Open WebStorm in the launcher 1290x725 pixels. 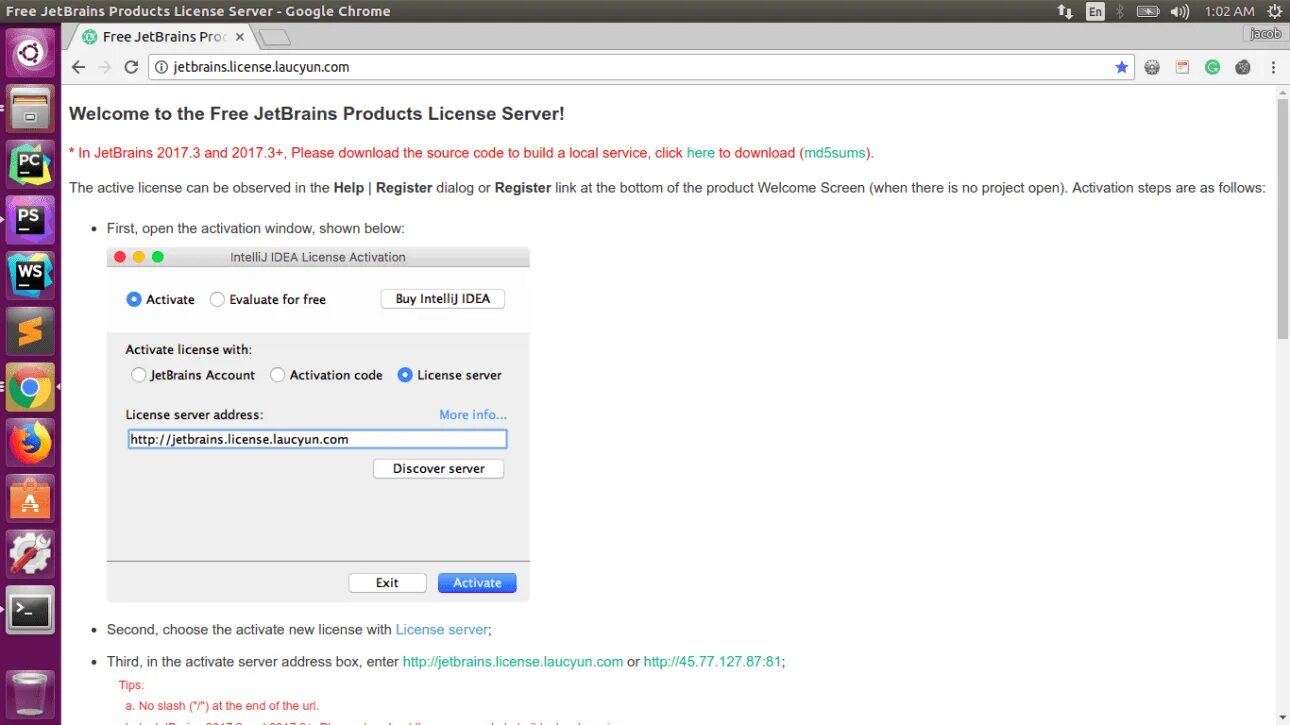pos(30,275)
